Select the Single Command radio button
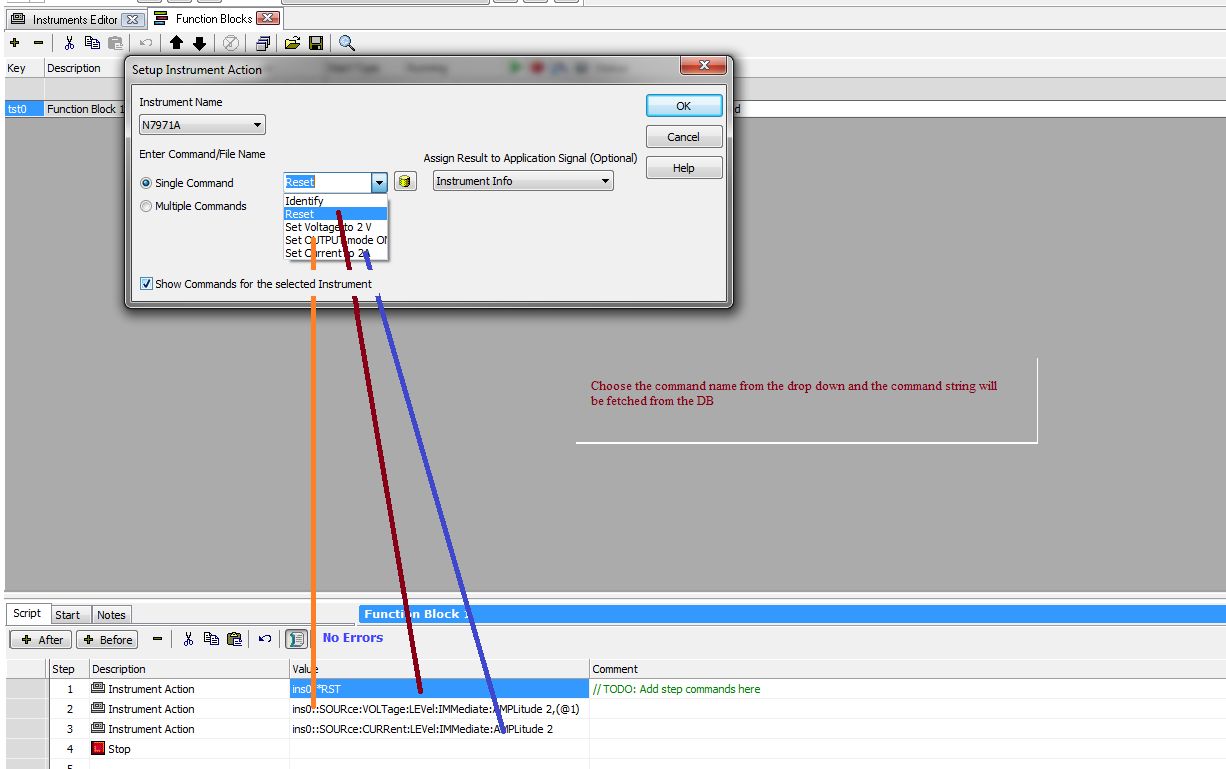This screenshot has height=769, width=1226. click(147, 183)
